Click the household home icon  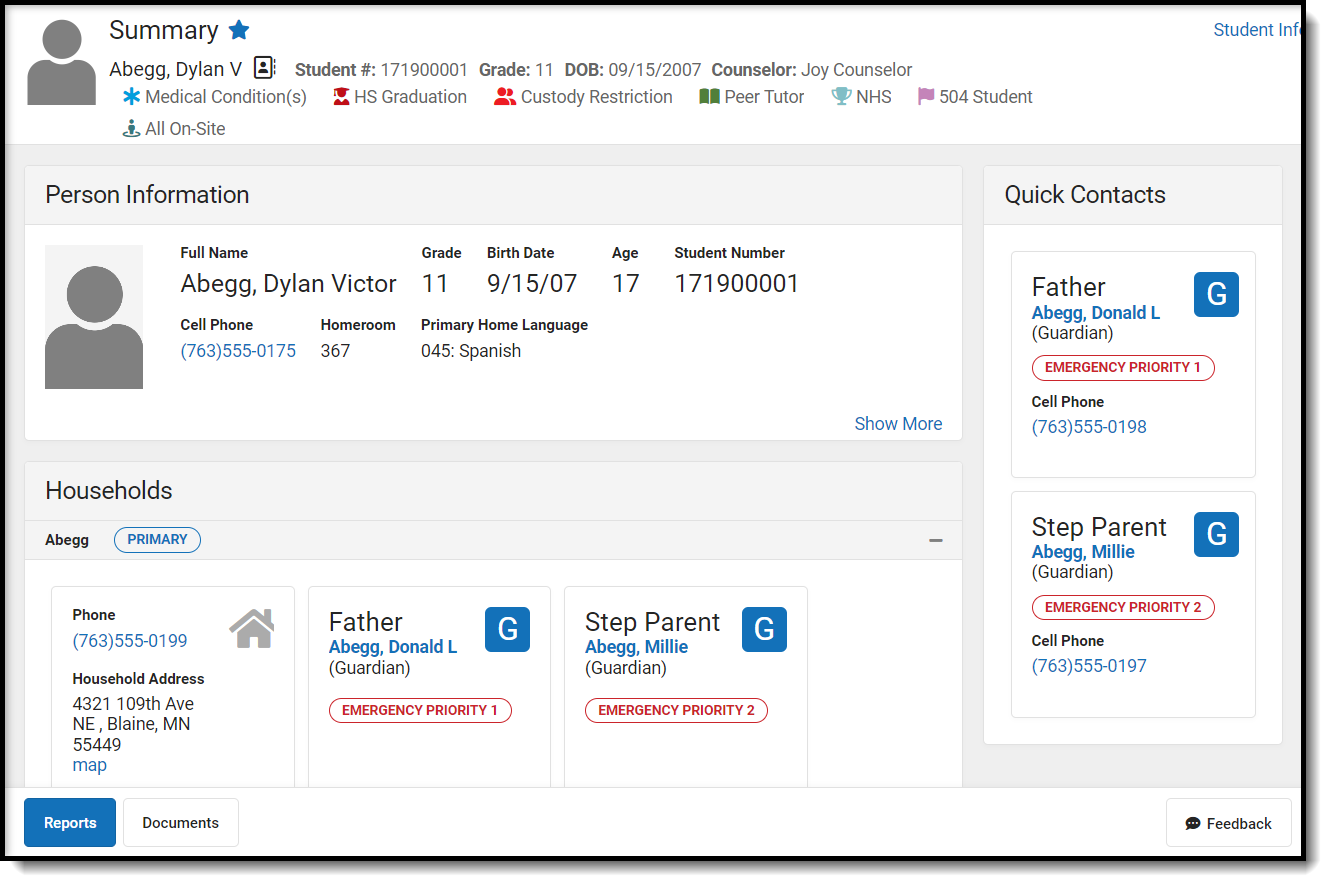[252, 629]
